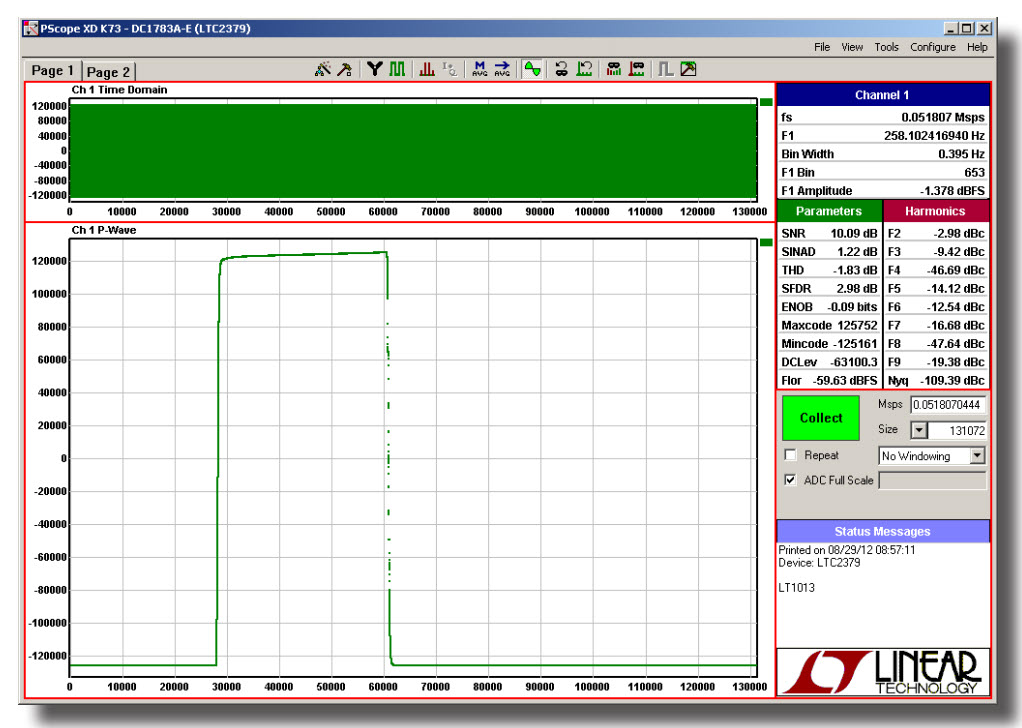Click the wand configuration icon in toolbar
This screenshot has height=728, width=1022.
click(x=323, y=69)
